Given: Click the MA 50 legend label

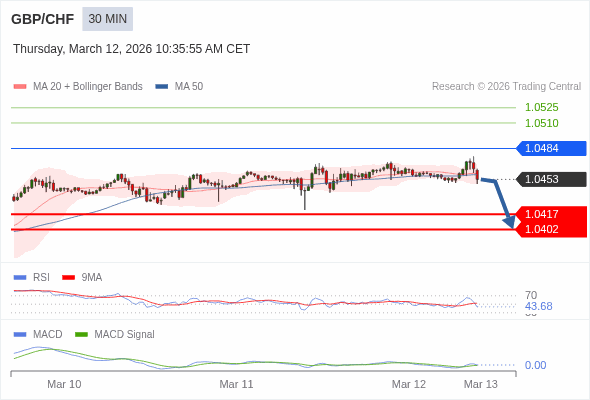Looking at the screenshot, I should click(189, 87).
